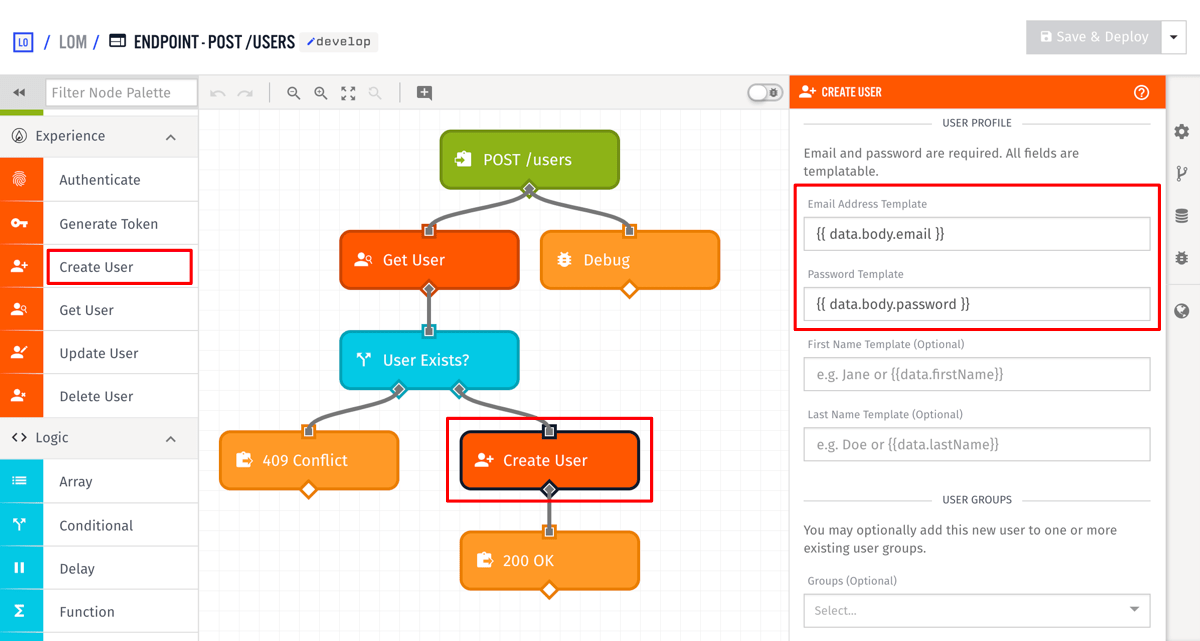This screenshot has height=641, width=1200.
Task: Edit the Password Template field
Action: (977, 304)
